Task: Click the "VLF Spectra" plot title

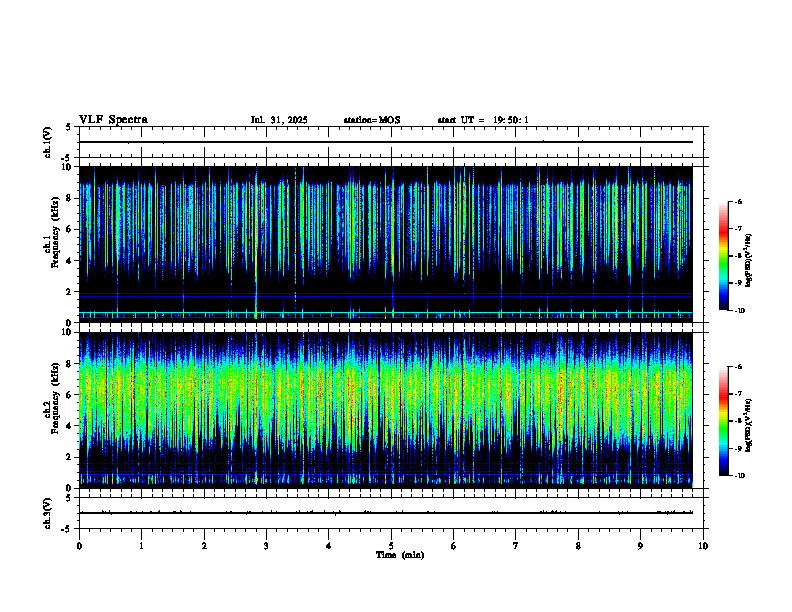Action: click(x=113, y=120)
